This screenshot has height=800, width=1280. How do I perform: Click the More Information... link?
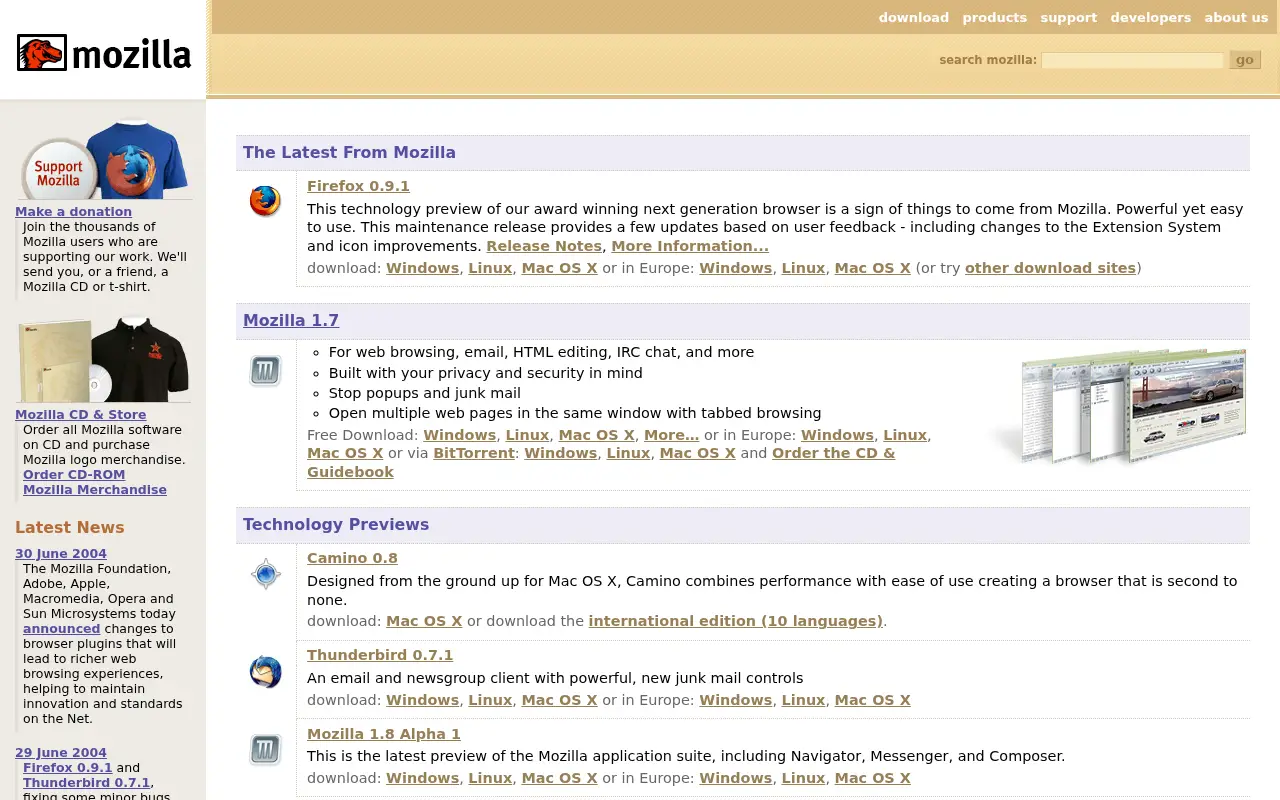click(x=690, y=246)
